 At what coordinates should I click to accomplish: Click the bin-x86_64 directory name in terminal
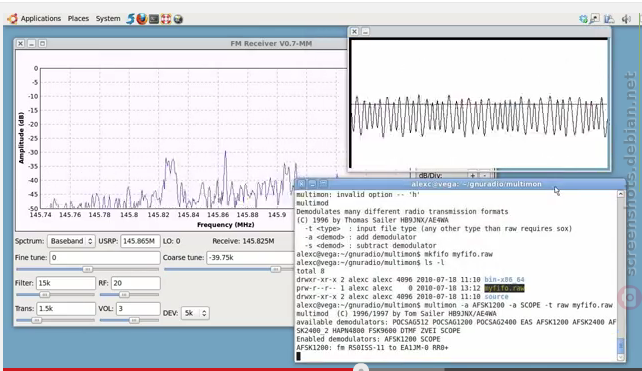tap(504, 280)
